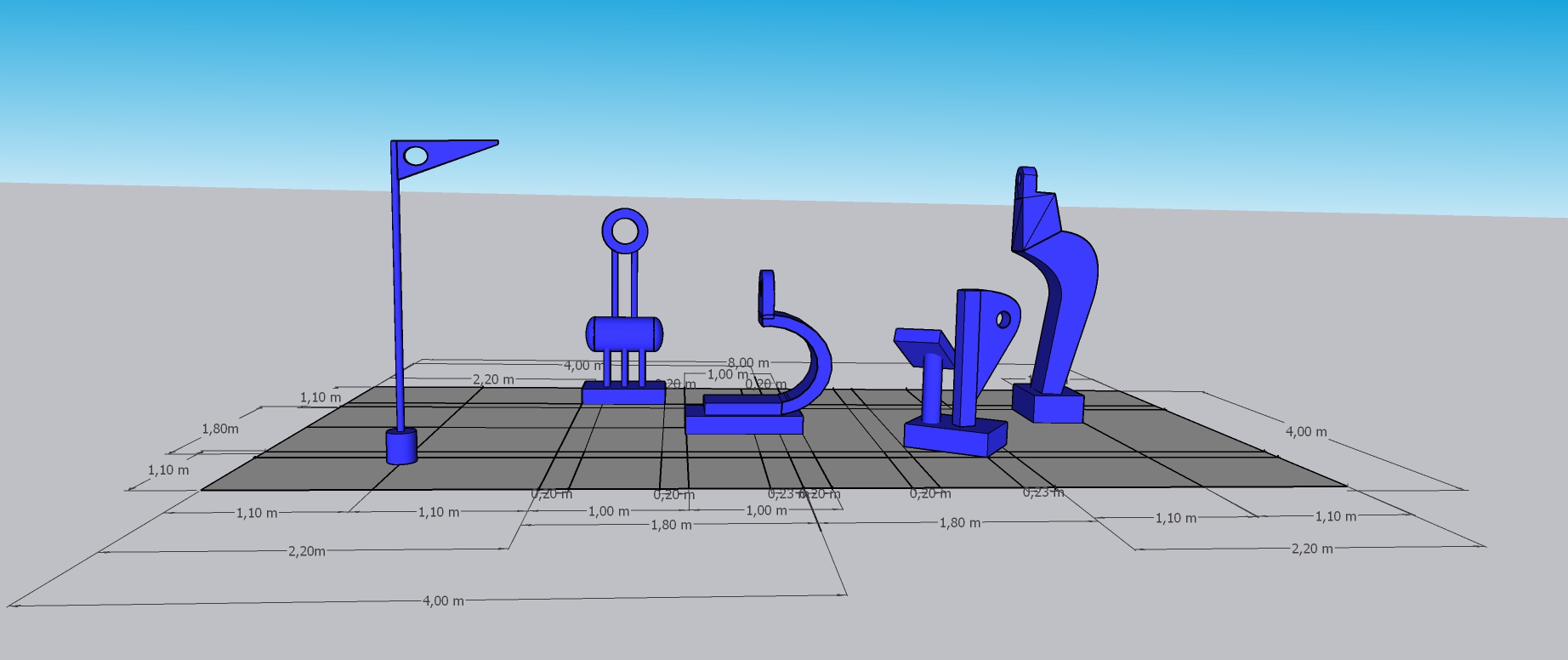Viewport: 1568px width, 660px height.
Task: Select the 1,80m label on the left edge
Action: coord(220,429)
